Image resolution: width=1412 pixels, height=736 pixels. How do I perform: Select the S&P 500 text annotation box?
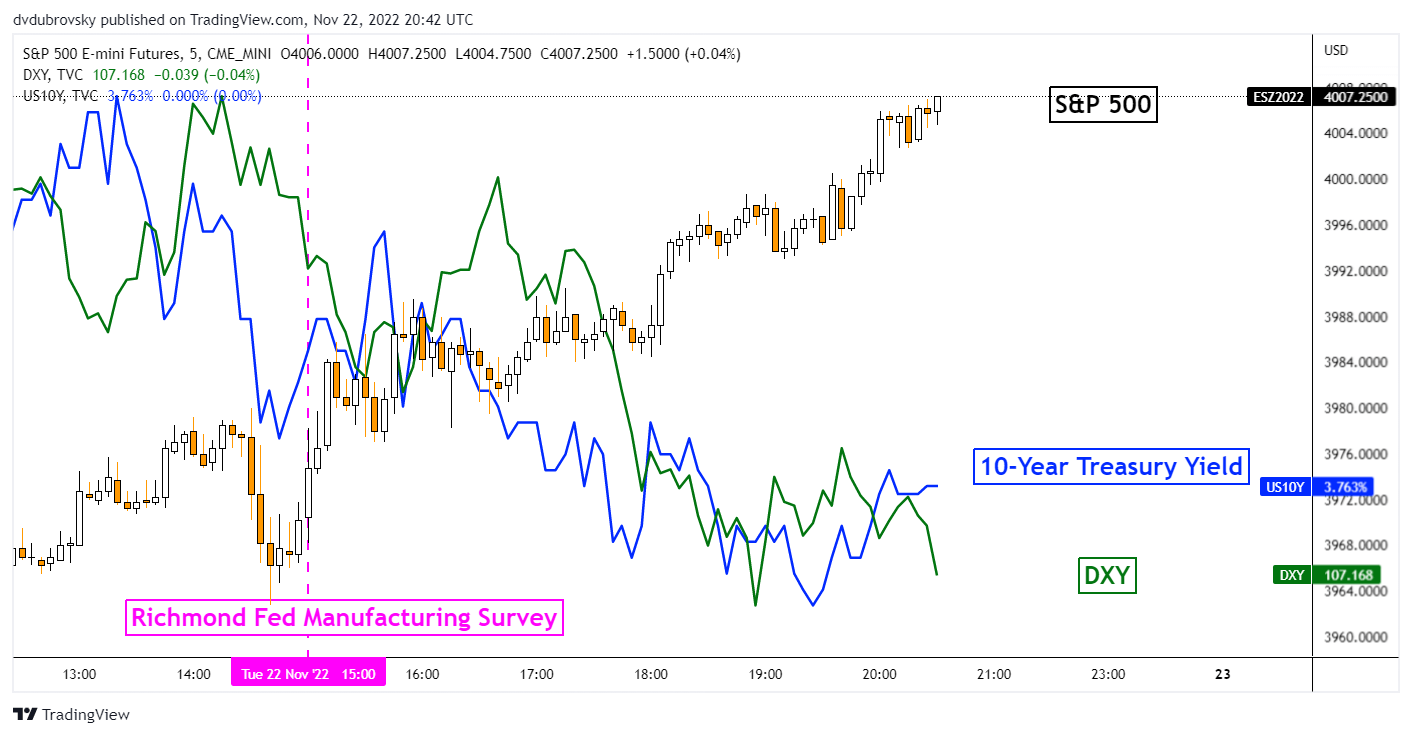coord(1103,103)
